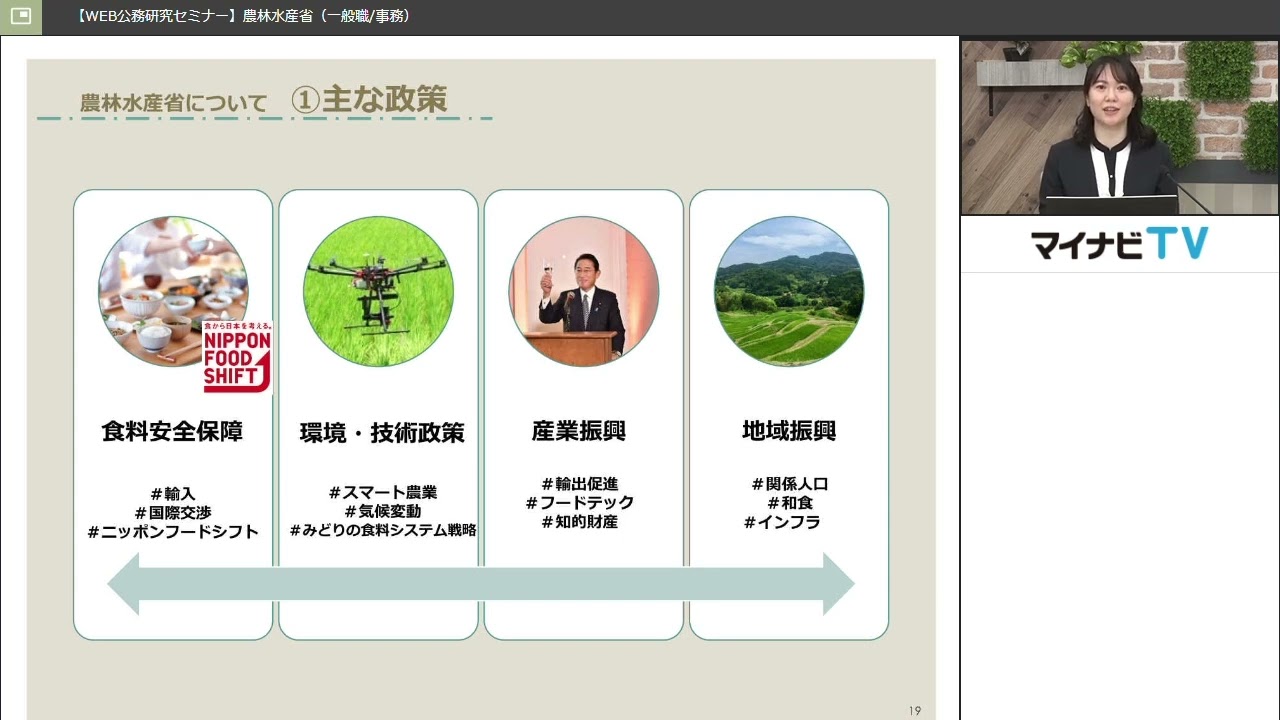
Task: Click the hashtag #スマート農業
Action: click(x=383, y=492)
